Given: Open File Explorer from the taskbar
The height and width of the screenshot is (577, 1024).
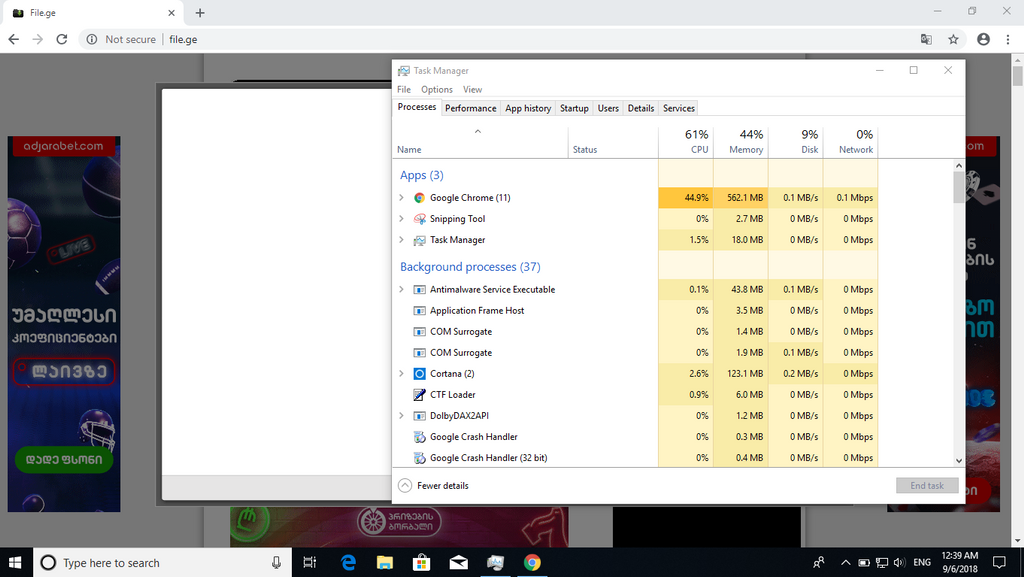Looking at the screenshot, I should [x=385, y=563].
